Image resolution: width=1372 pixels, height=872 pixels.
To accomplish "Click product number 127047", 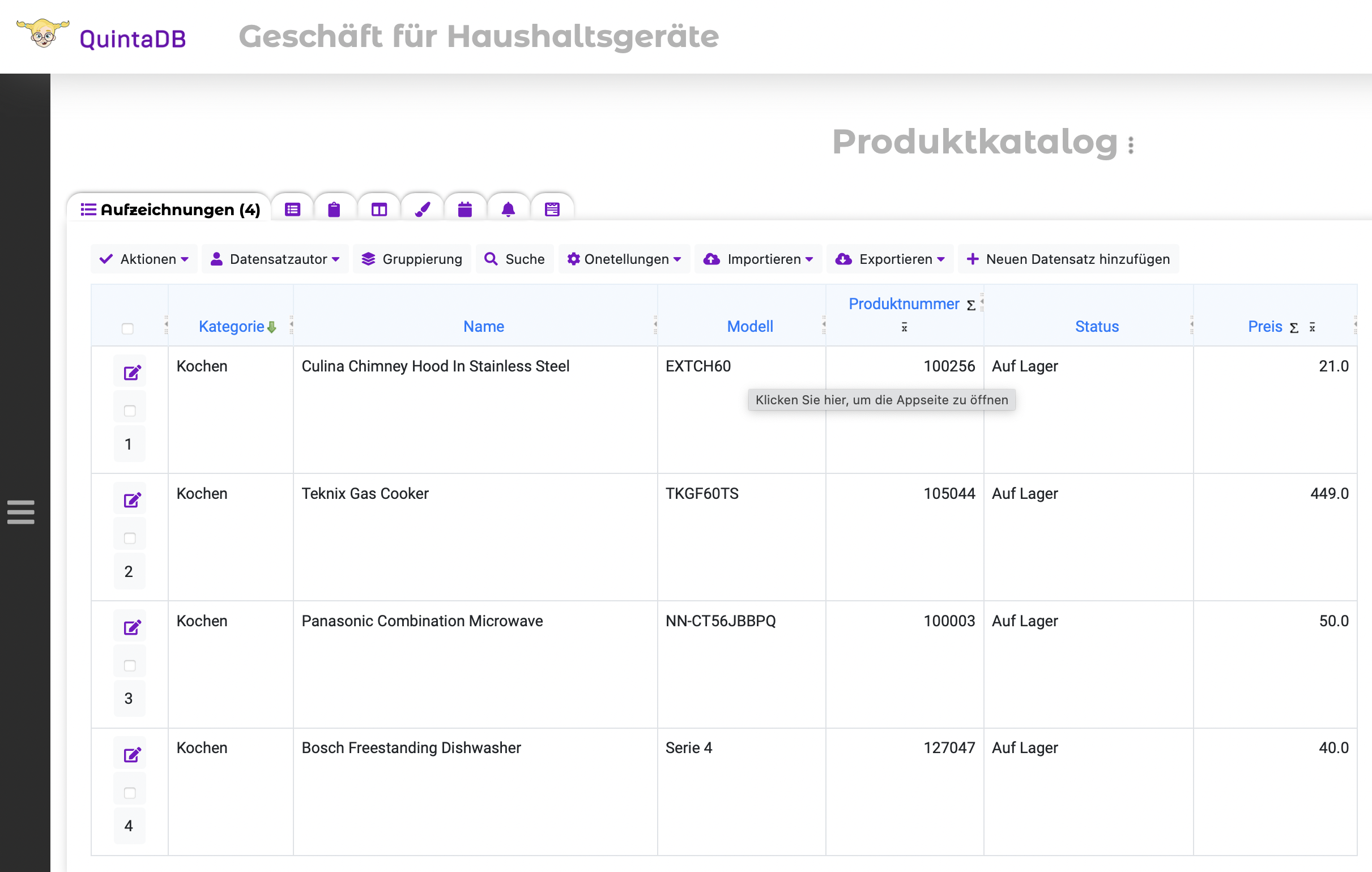I will [x=949, y=748].
